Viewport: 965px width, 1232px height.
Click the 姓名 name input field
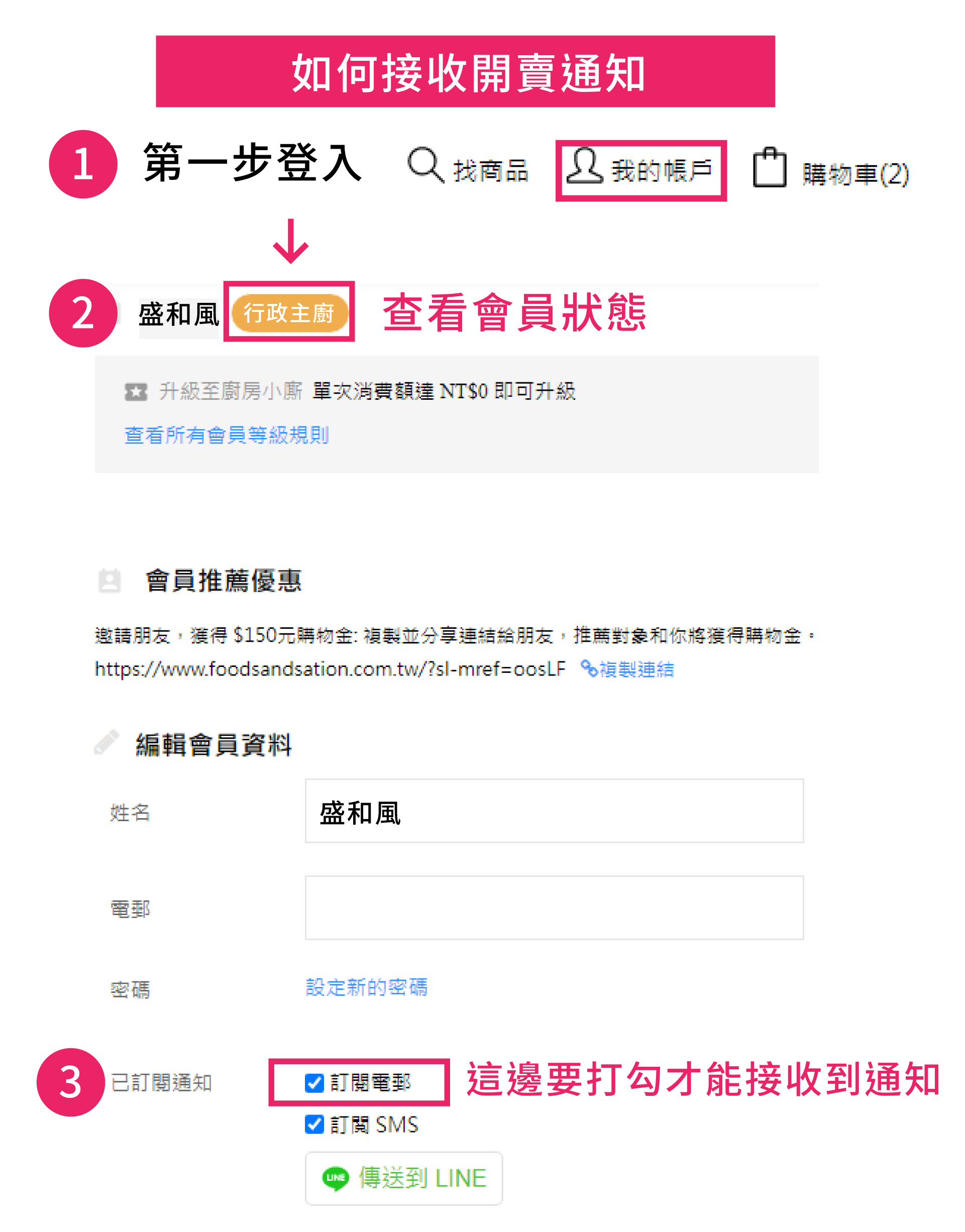pyautogui.click(x=554, y=811)
